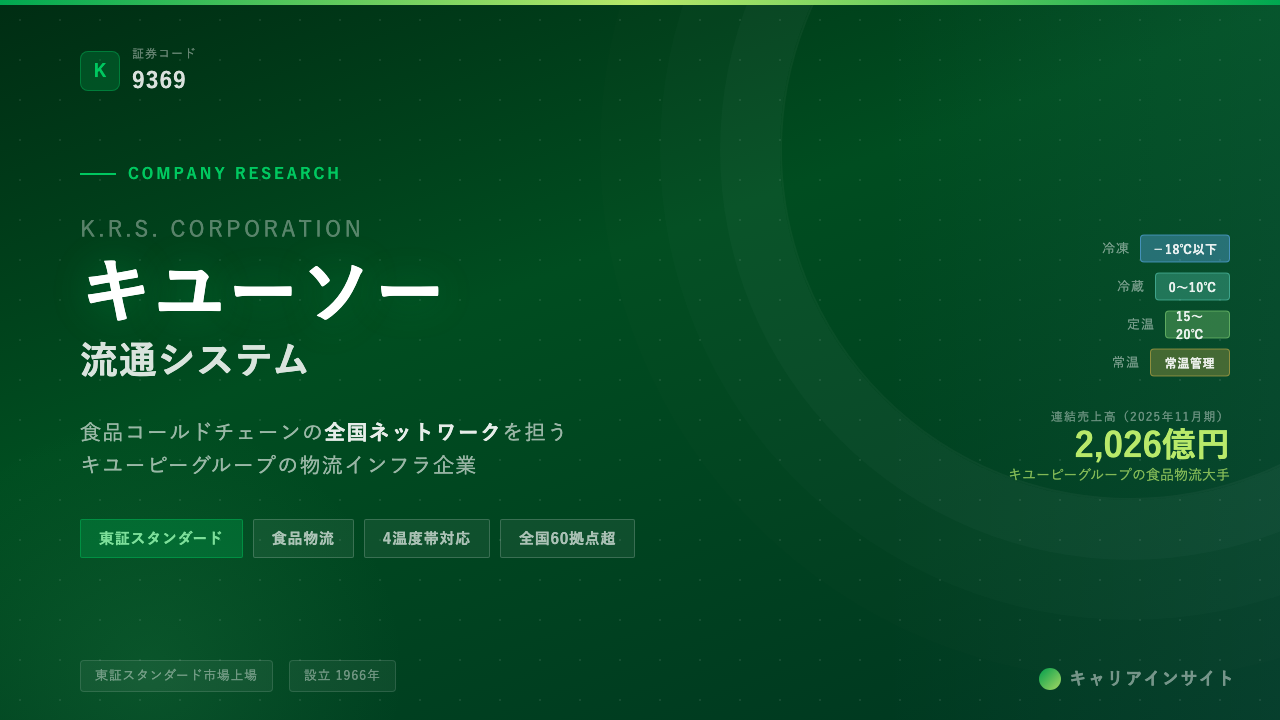Select the 食品物流 tag
This screenshot has width=1280, height=720.
(303, 538)
